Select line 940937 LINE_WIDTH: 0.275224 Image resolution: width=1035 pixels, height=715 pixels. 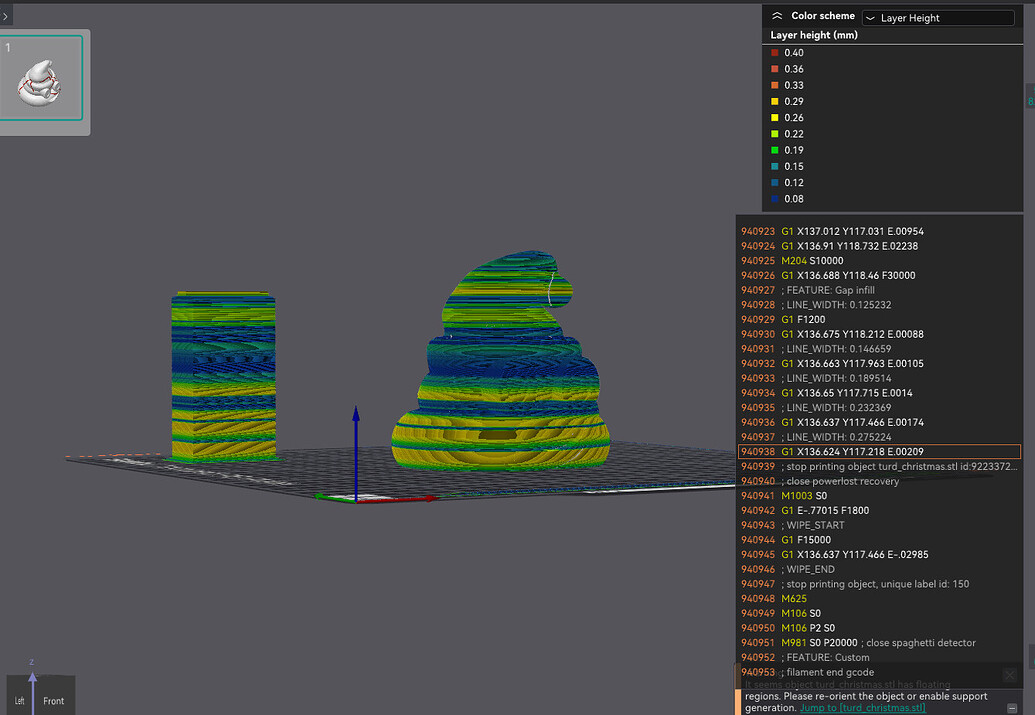[879, 437]
